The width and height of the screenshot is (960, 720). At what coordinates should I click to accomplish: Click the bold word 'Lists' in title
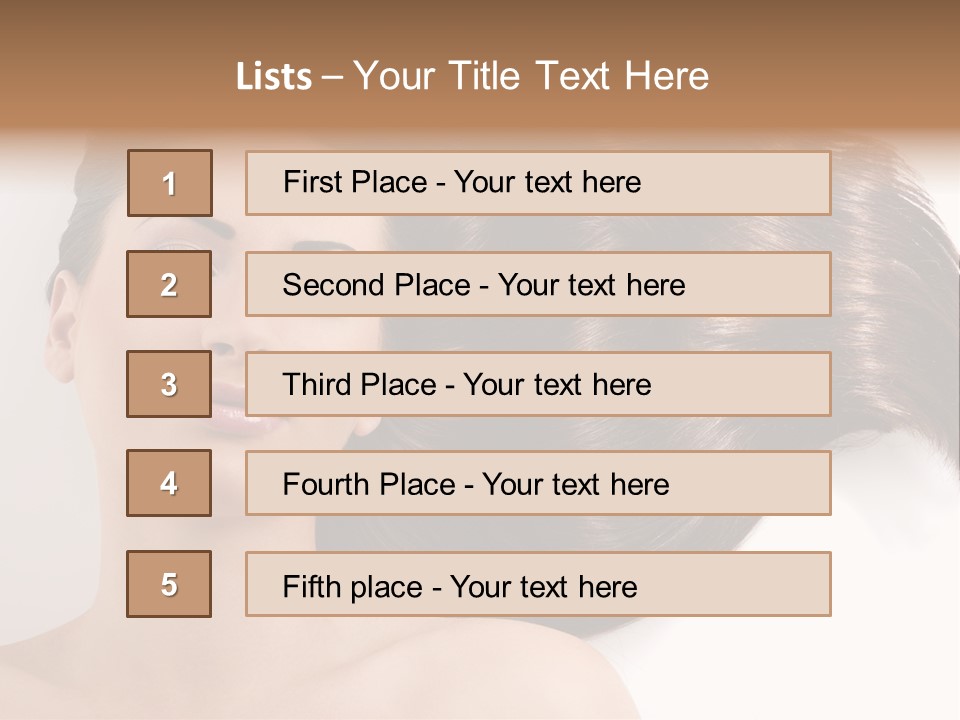pyautogui.click(x=274, y=77)
